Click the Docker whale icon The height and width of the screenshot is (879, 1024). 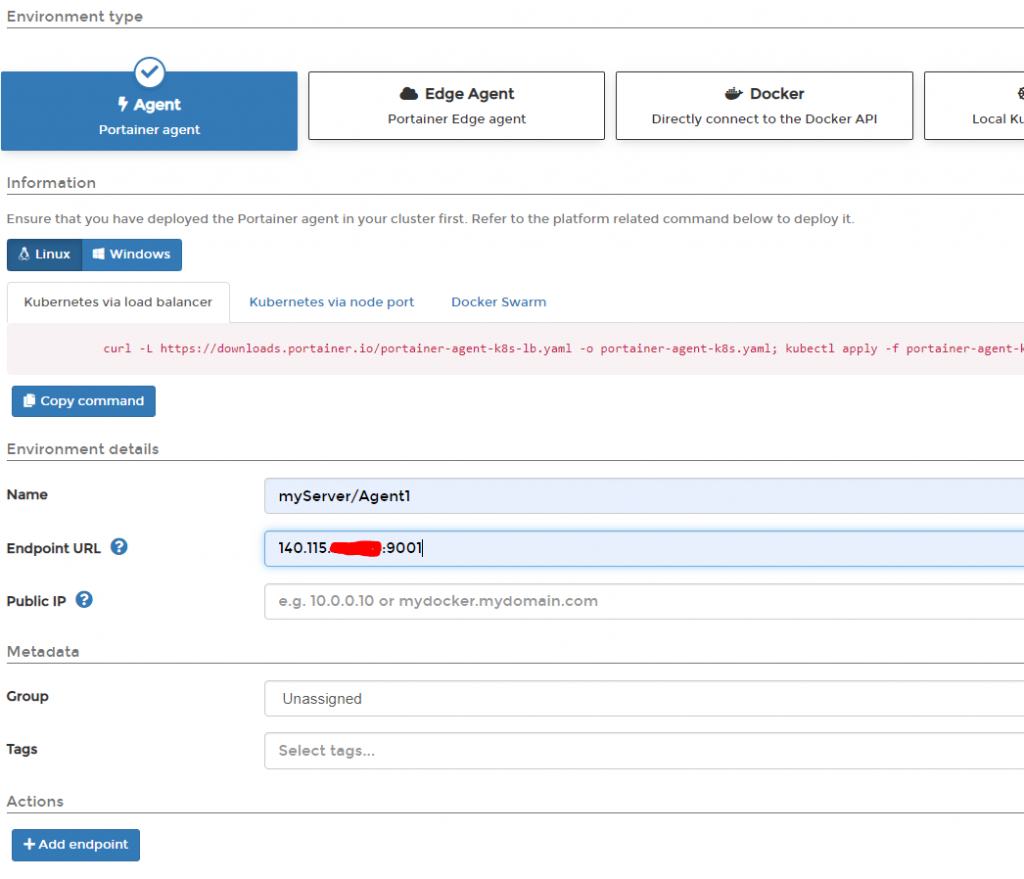tap(733, 93)
